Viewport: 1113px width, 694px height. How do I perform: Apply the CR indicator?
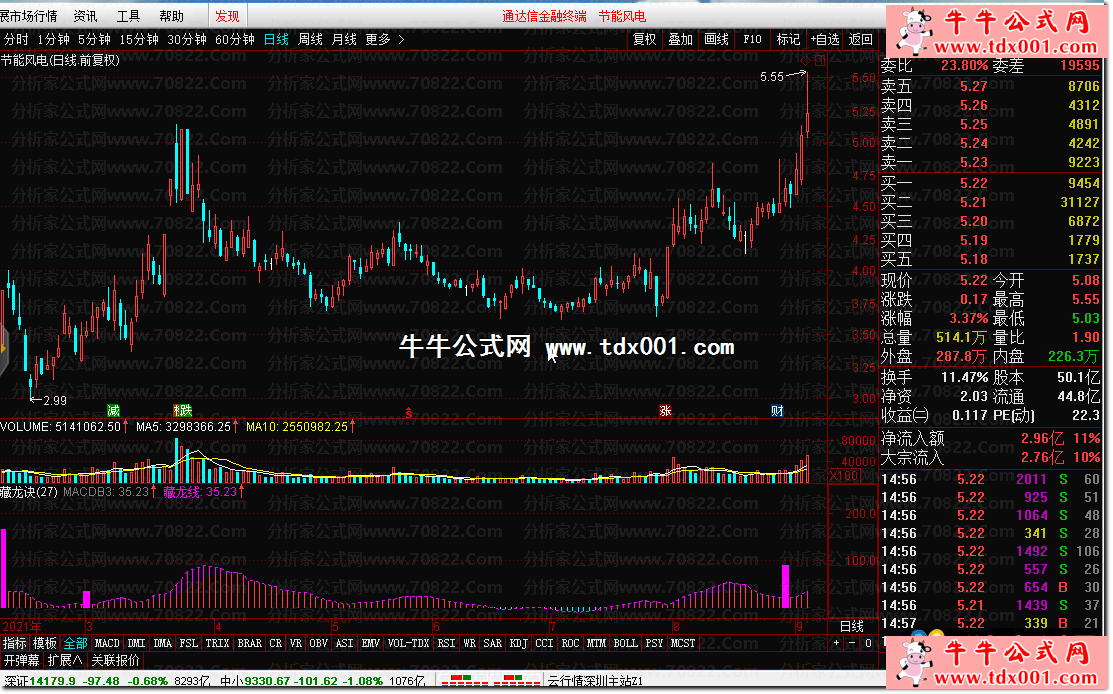[x=275, y=644]
